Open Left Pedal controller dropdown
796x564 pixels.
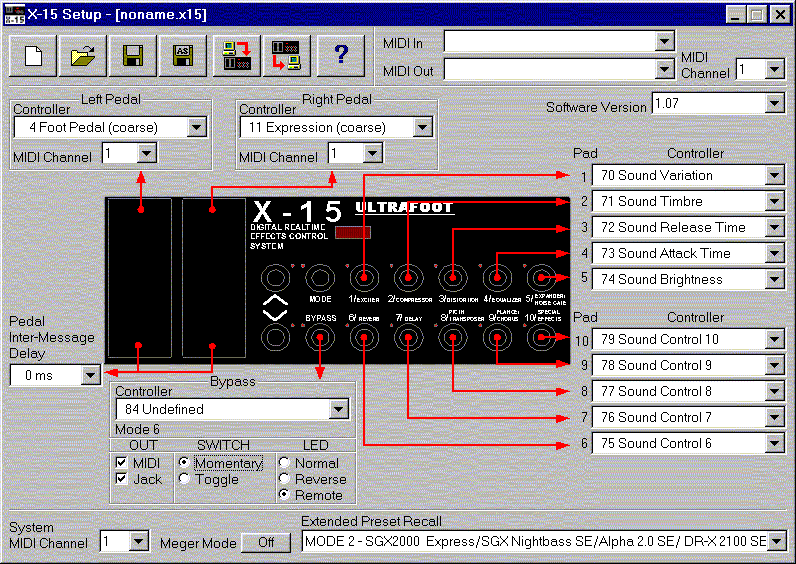(196, 127)
